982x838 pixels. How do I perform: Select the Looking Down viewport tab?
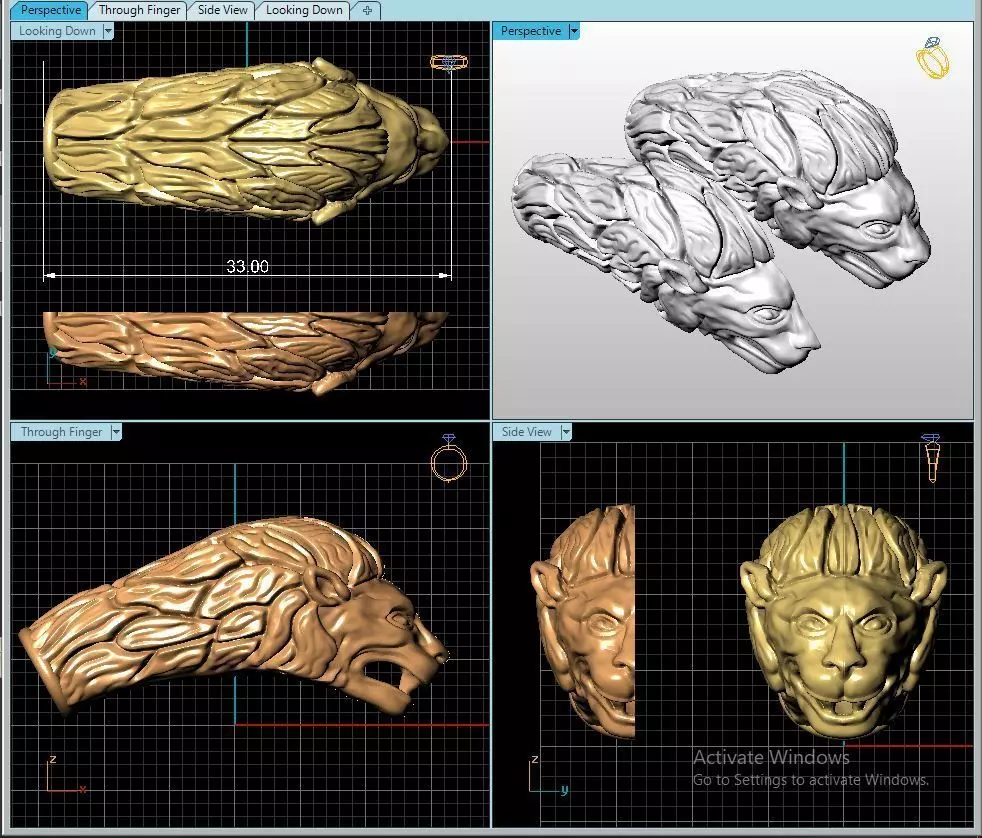[304, 10]
